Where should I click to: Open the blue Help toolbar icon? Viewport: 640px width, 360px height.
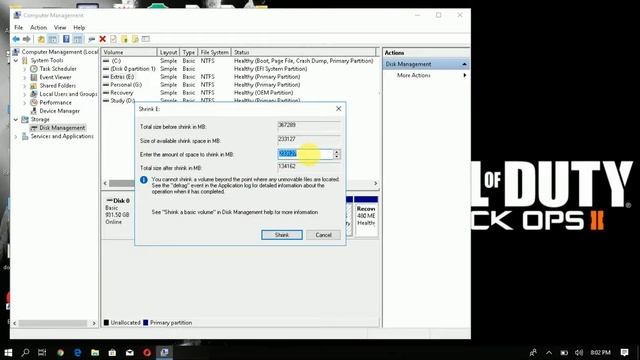(66, 39)
